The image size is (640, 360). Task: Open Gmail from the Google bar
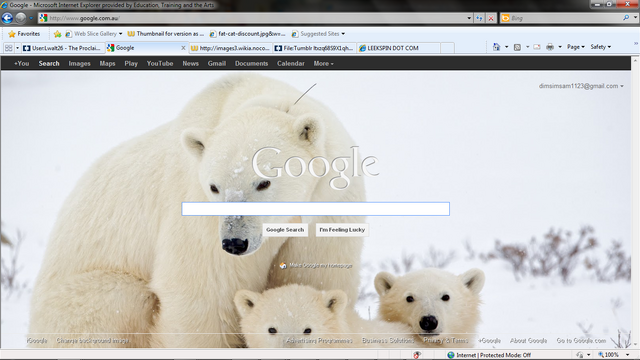click(217, 64)
